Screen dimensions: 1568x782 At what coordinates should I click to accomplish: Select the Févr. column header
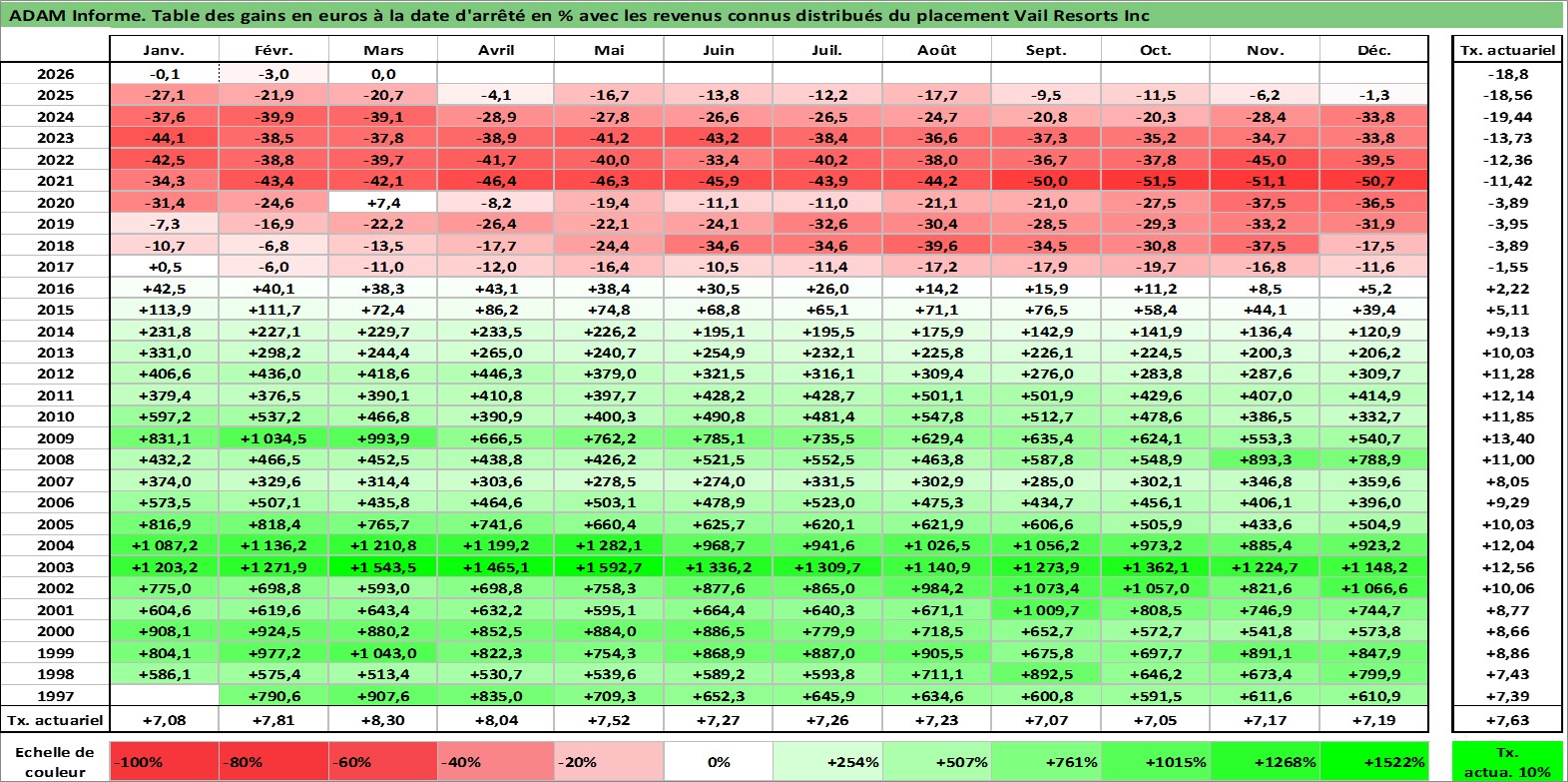point(273,50)
